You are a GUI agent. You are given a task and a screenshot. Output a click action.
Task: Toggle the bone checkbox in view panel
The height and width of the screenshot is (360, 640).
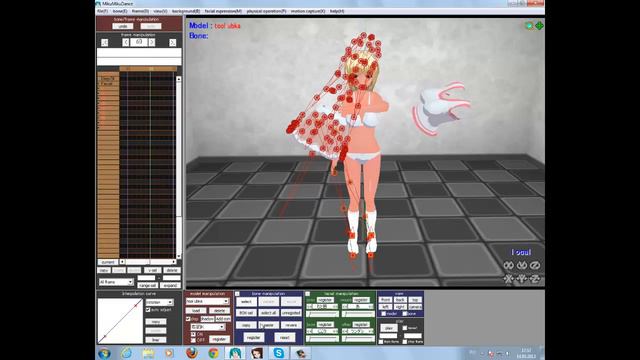click(x=404, y=313)
